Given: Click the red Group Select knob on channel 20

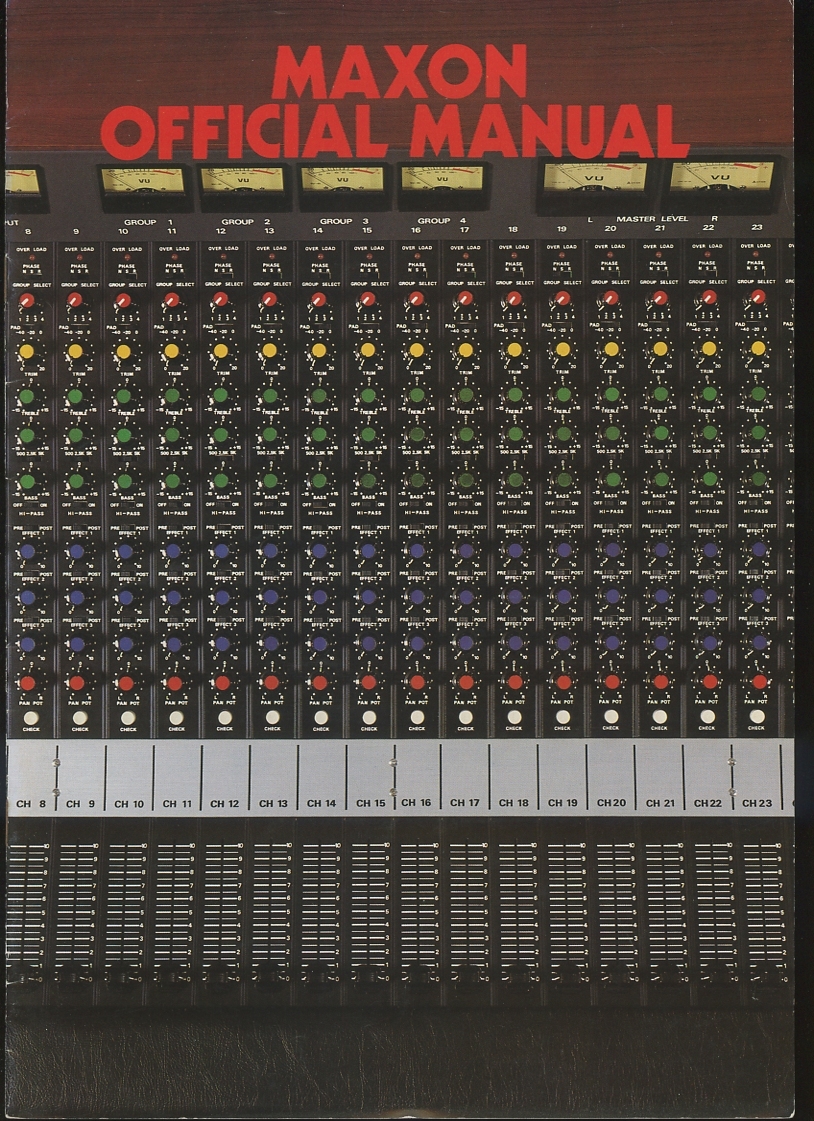Looking at the screenshot, I should (x=610, y=297).
